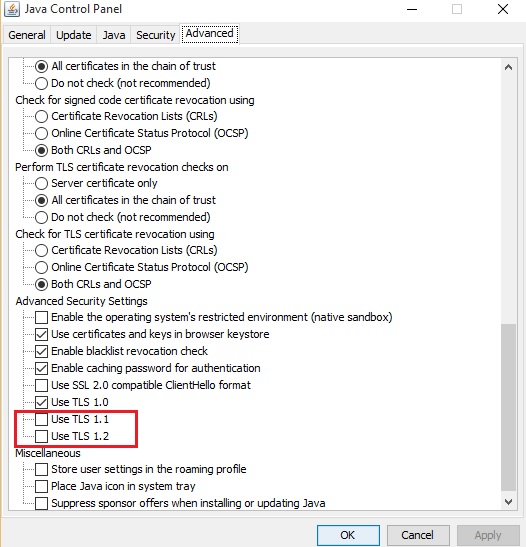Check Use SSL 2.0 compatible ClientHello format
The height and width of the screenshot is (547, 526).
(x=41, y=385)
